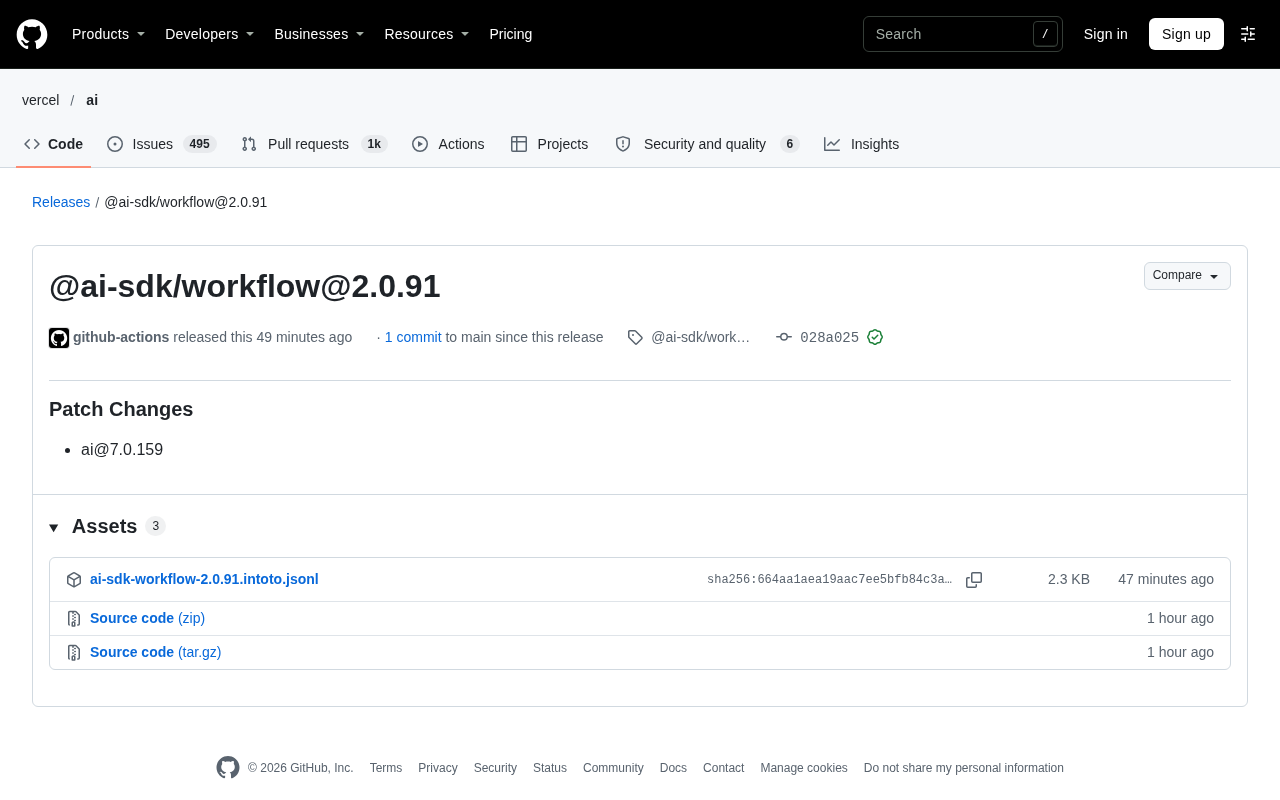Click the Pricing link
Viewport: 1280px width, 800px height.
[511, 34]
